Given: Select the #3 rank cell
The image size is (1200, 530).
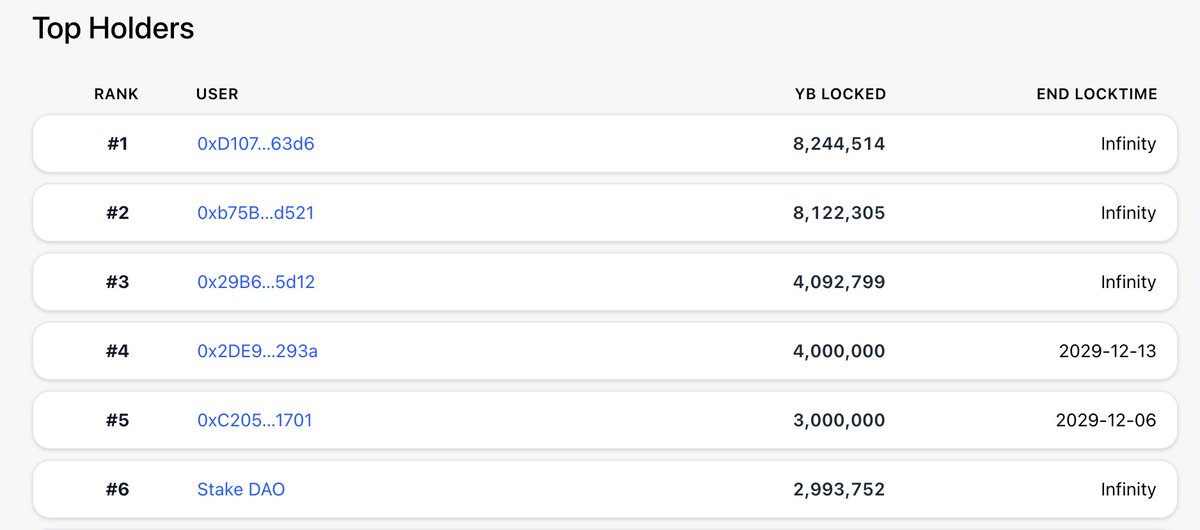Looking at the screenshot, I should point(117,282).
